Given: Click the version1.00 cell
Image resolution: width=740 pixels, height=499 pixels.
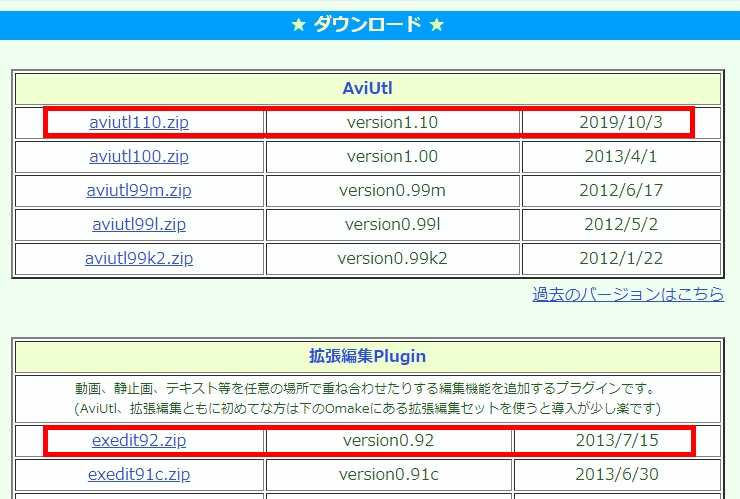Looking at the screenshot, I should (392, 157).
